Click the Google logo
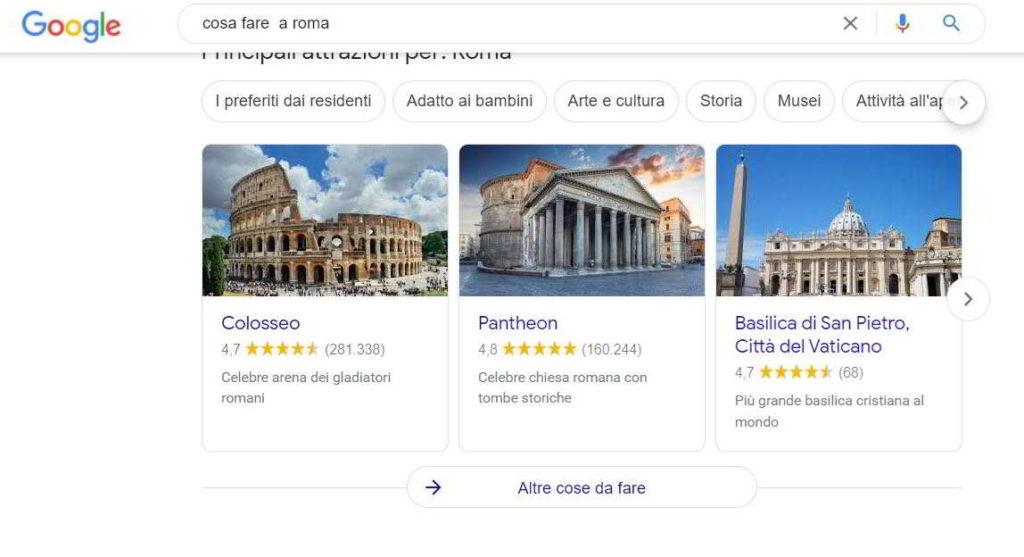Image resolution: width=1024 pixels, height=557 pixels. (71, 25)
